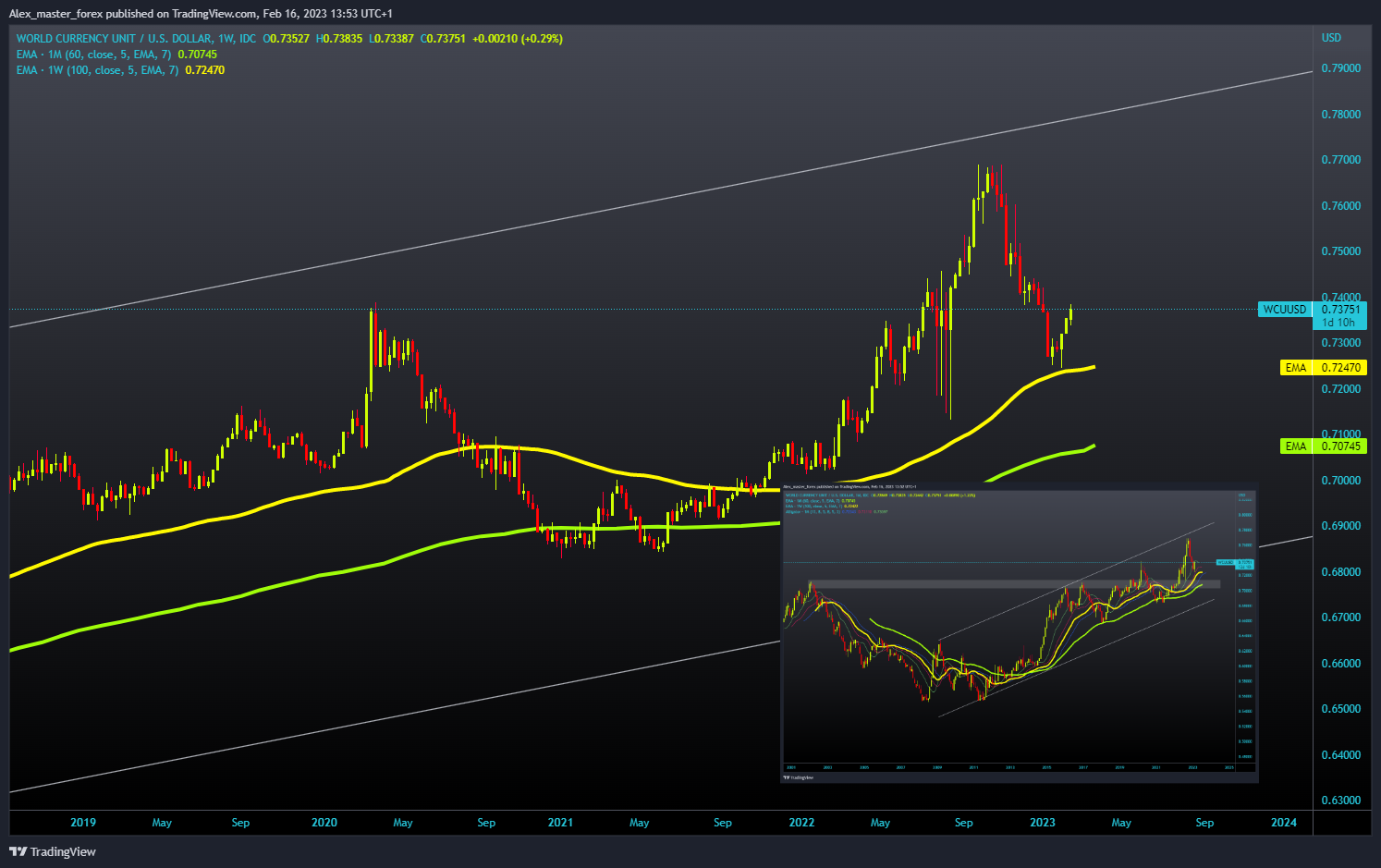Click the 2024 label on the time axis

[1284, 823]
